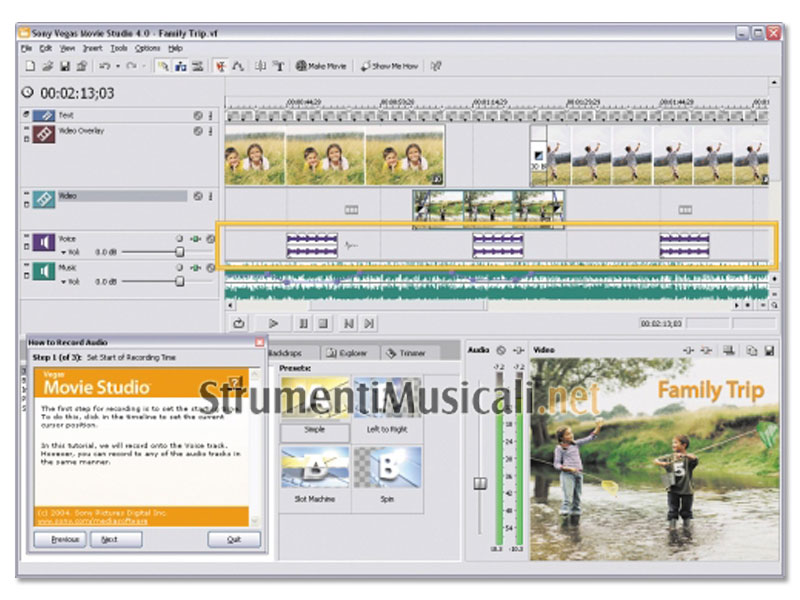Click the Make Movie button
The height and width of the screenshot is (600, 800).
pyautogui.click(x=321, y=66)
